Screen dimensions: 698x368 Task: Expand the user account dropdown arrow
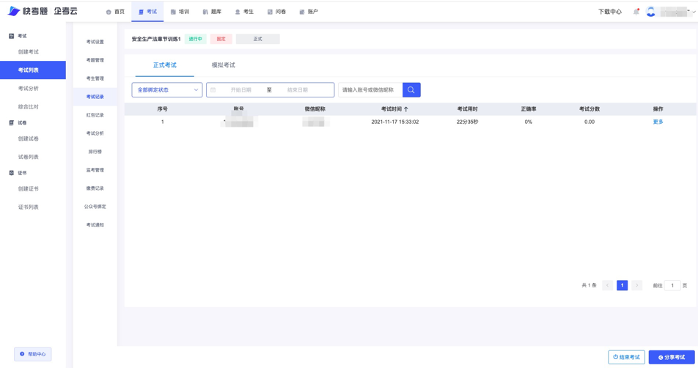(x=694, y=12)
